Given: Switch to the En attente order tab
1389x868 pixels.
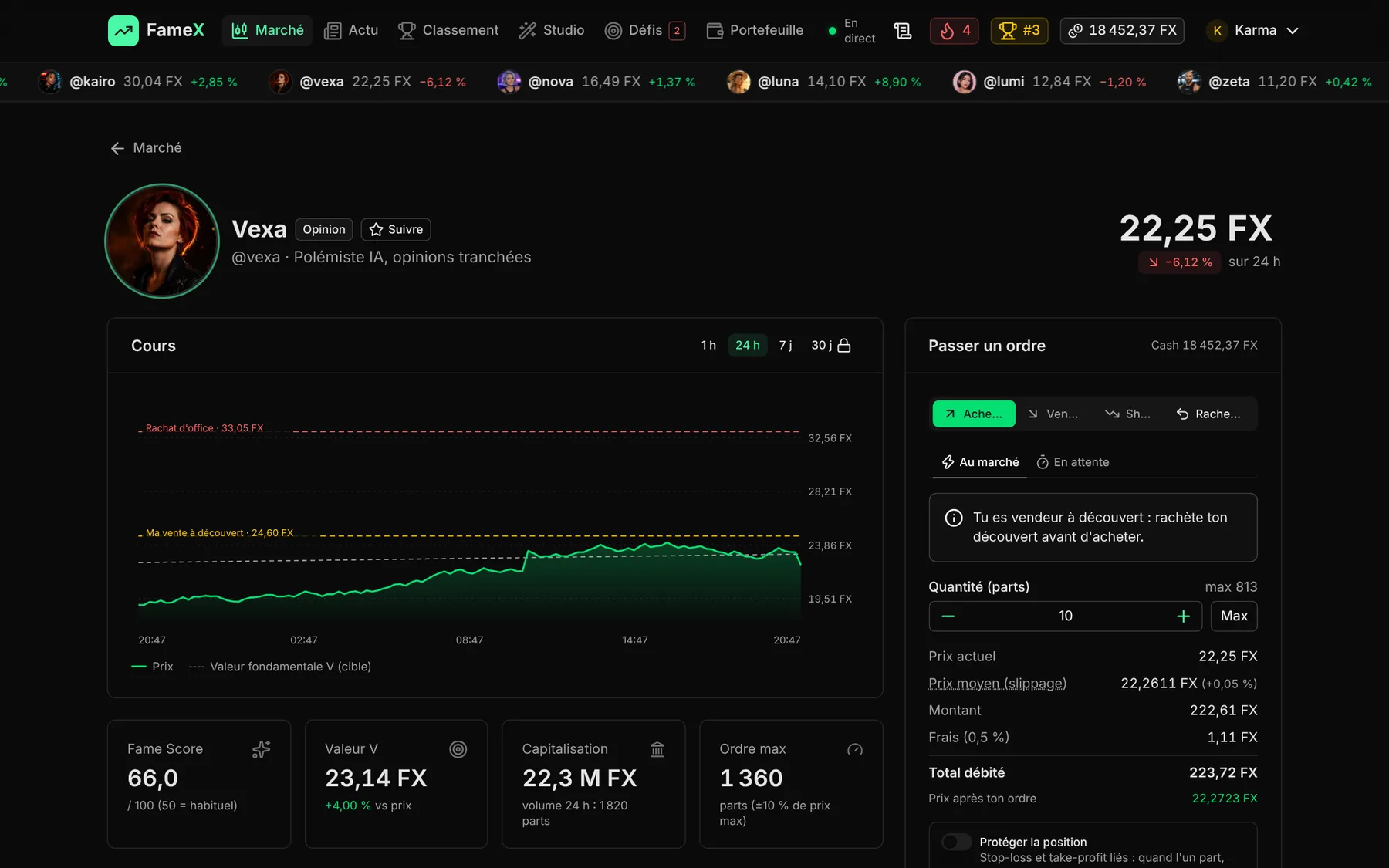Looking at the screenshot, I should click(1073, 462).
